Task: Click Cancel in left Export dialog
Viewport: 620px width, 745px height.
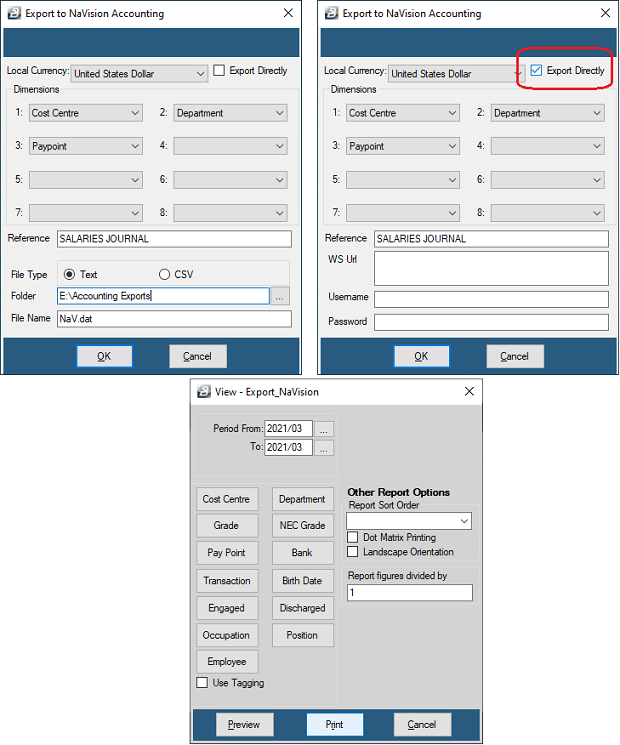Action: coord(198,356)
